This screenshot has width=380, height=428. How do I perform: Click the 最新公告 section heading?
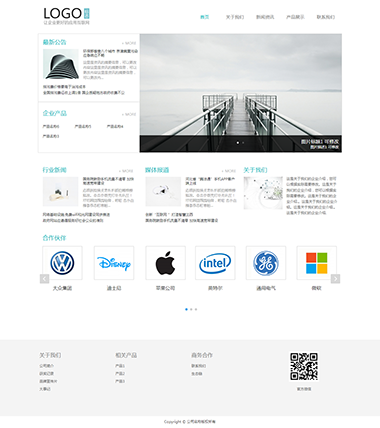54,42
